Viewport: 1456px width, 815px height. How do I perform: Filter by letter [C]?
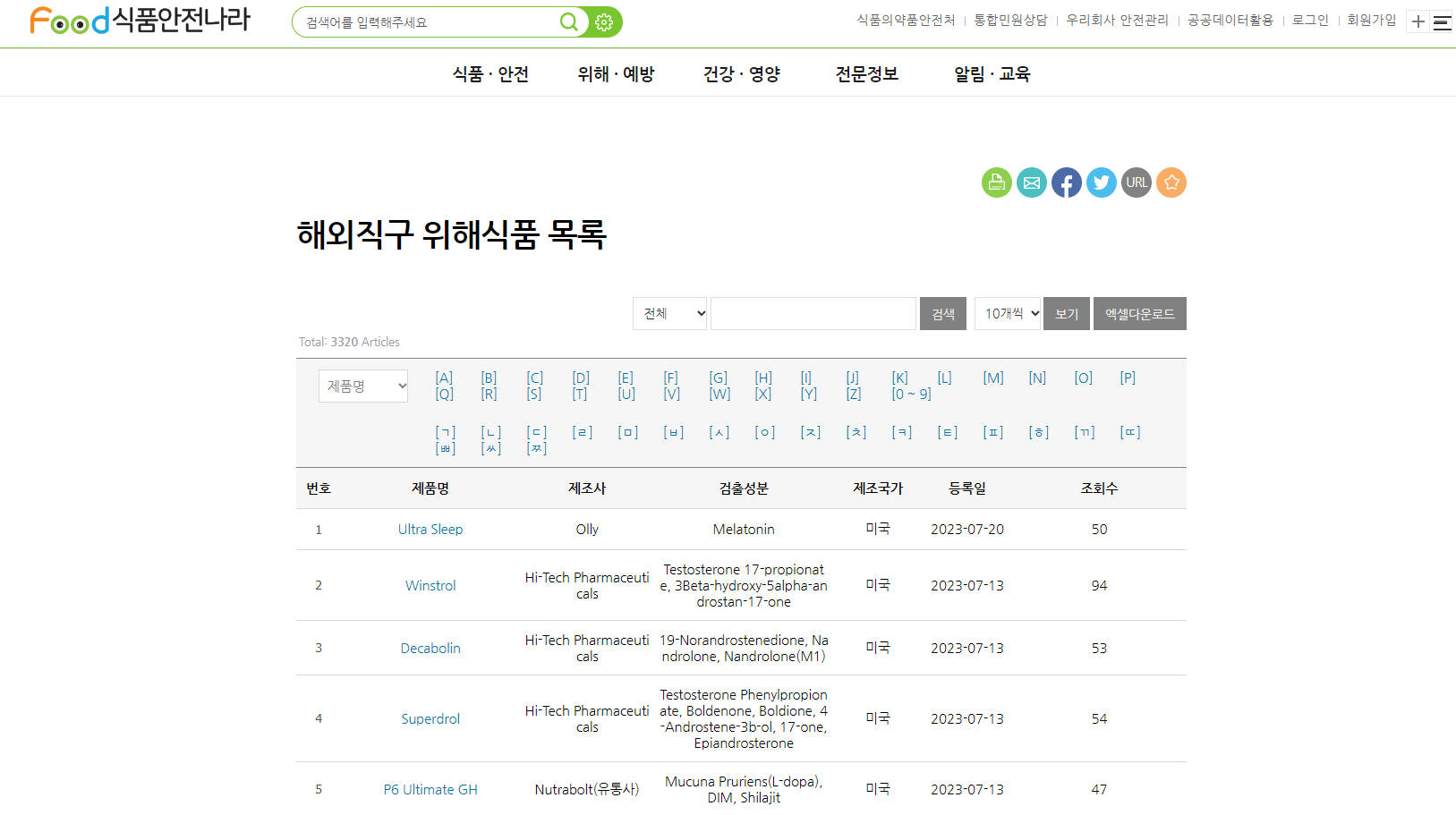(x=534, y=378)
